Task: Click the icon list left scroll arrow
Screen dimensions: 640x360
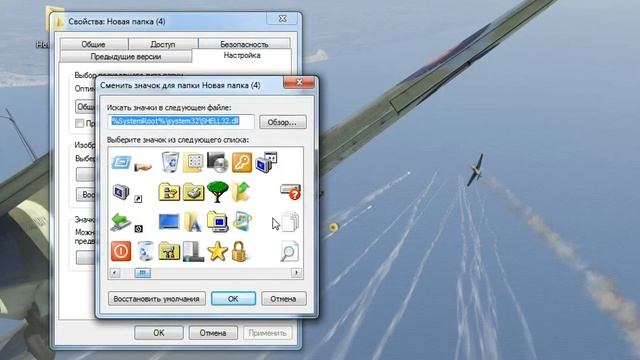Action: pyautogui.click(x=115, y=273)
